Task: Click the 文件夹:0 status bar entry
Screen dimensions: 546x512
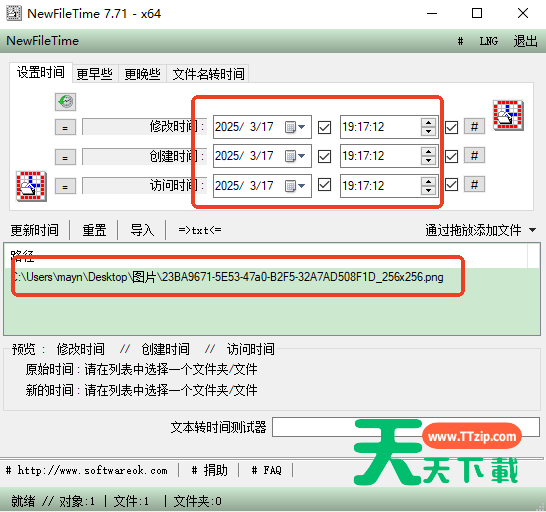Action: coord(197,501)
